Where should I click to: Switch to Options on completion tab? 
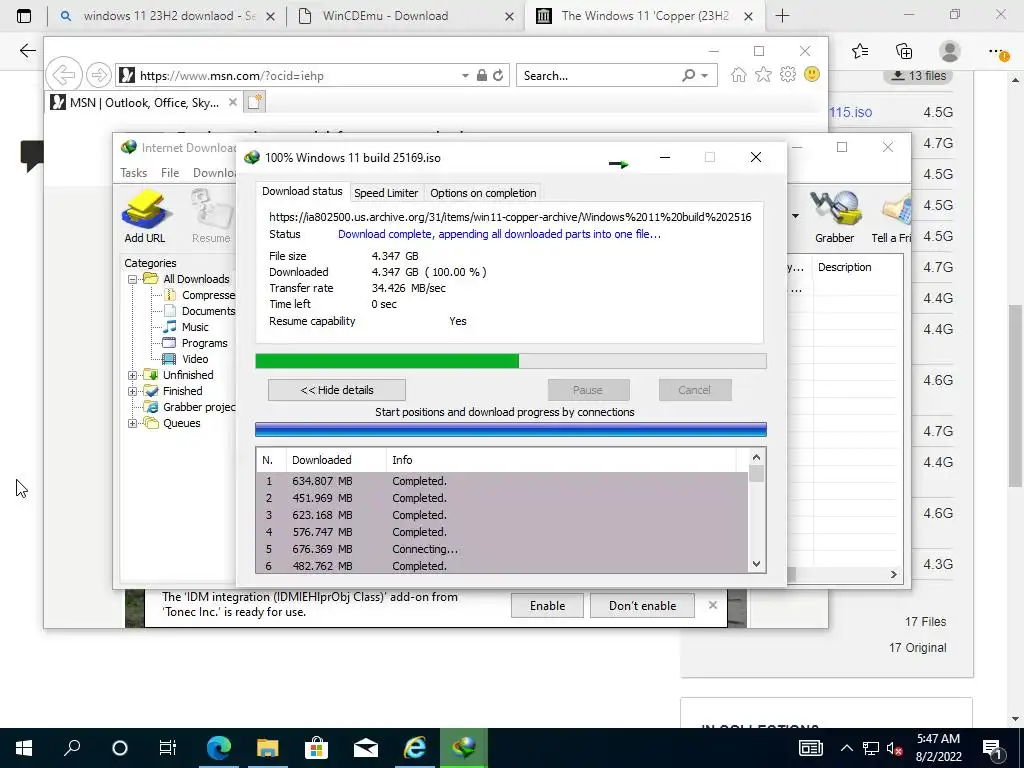(483, 193)
